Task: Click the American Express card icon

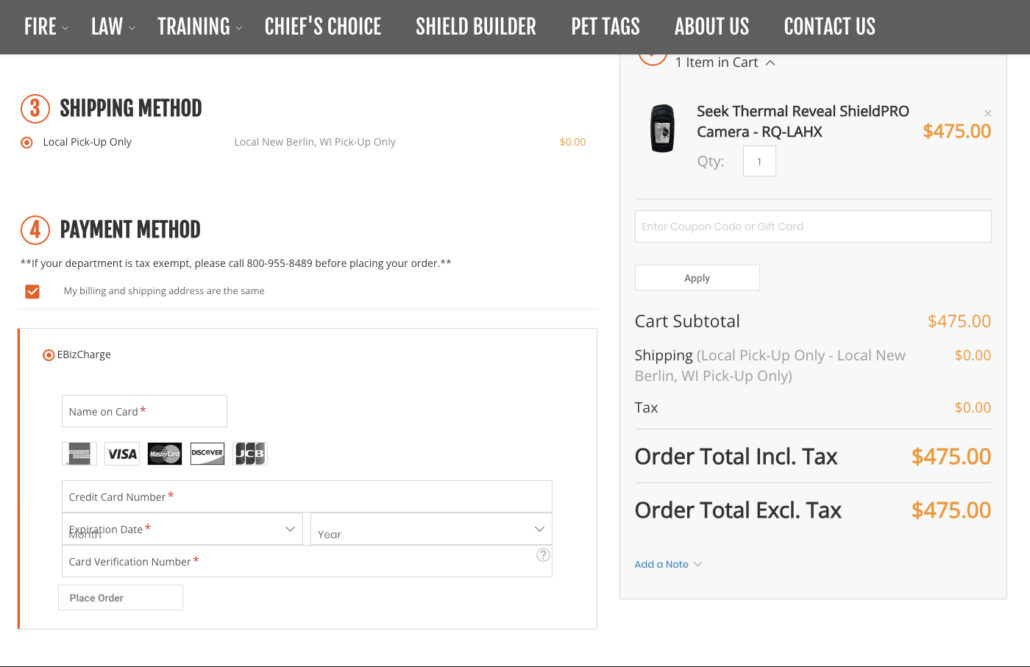Action: (79, 453)
